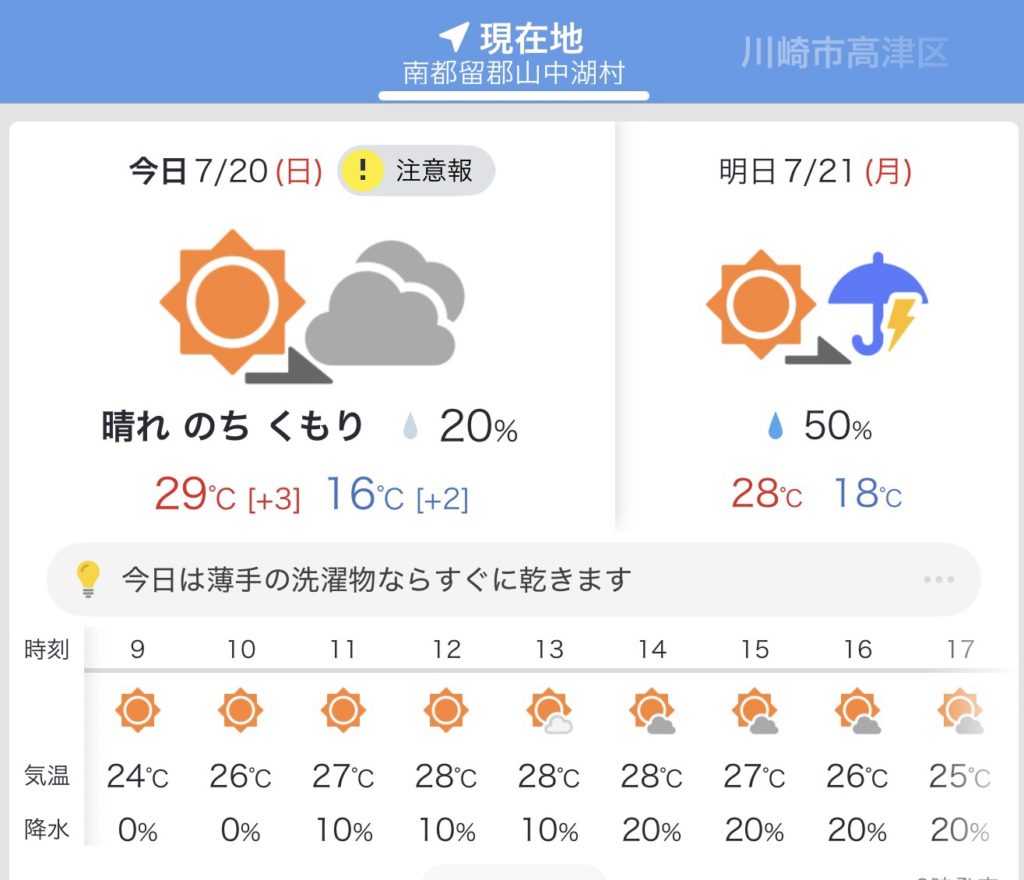Tap the light bulb tip icon

(x=89, y=579)
